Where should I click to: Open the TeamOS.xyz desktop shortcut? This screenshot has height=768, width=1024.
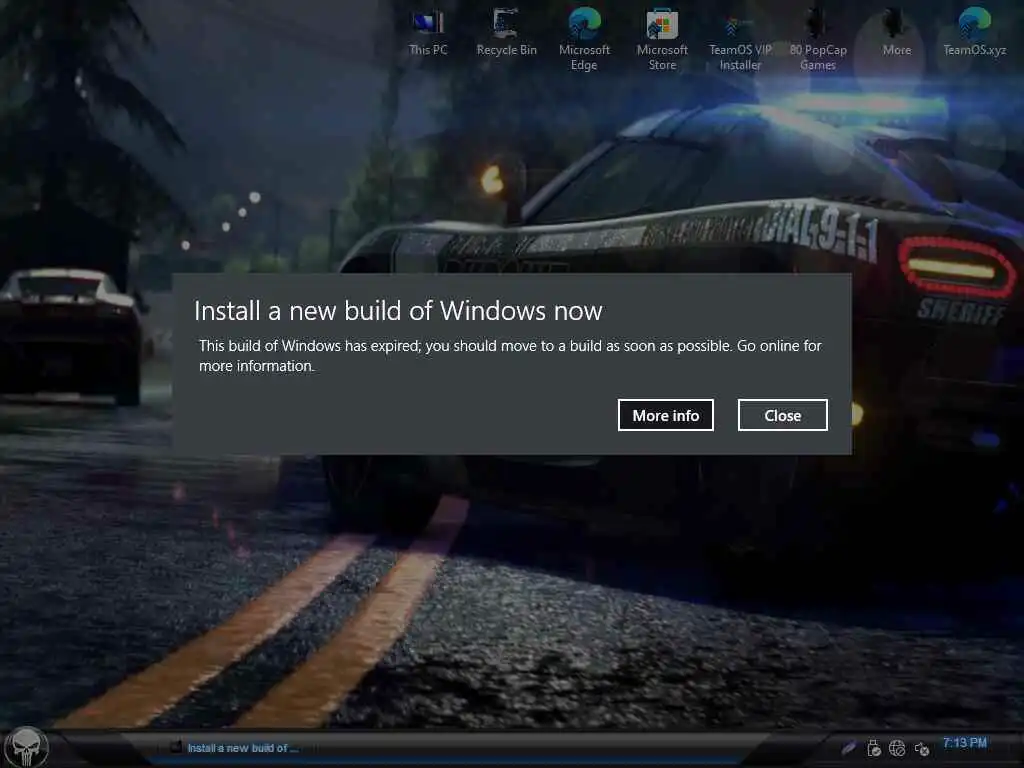[x=974, y=33]
